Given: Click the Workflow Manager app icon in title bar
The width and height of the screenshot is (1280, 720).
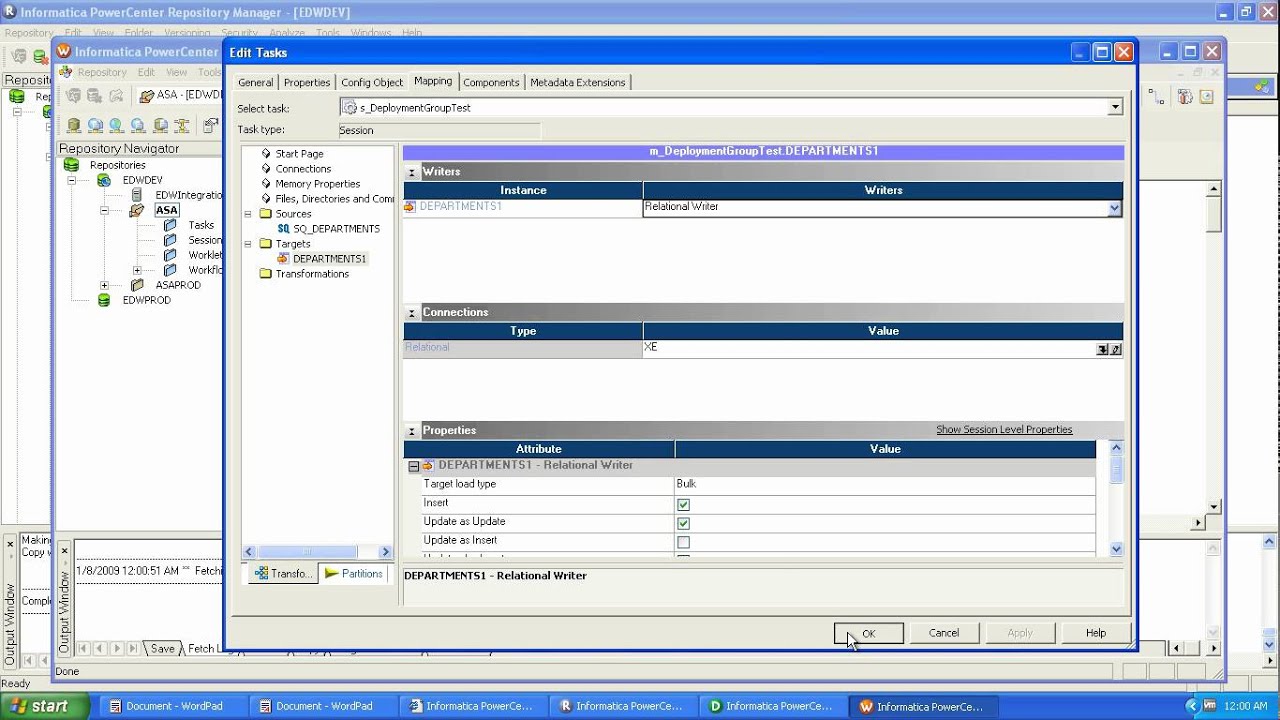Looking at the screenshot, I should [64, 51].
